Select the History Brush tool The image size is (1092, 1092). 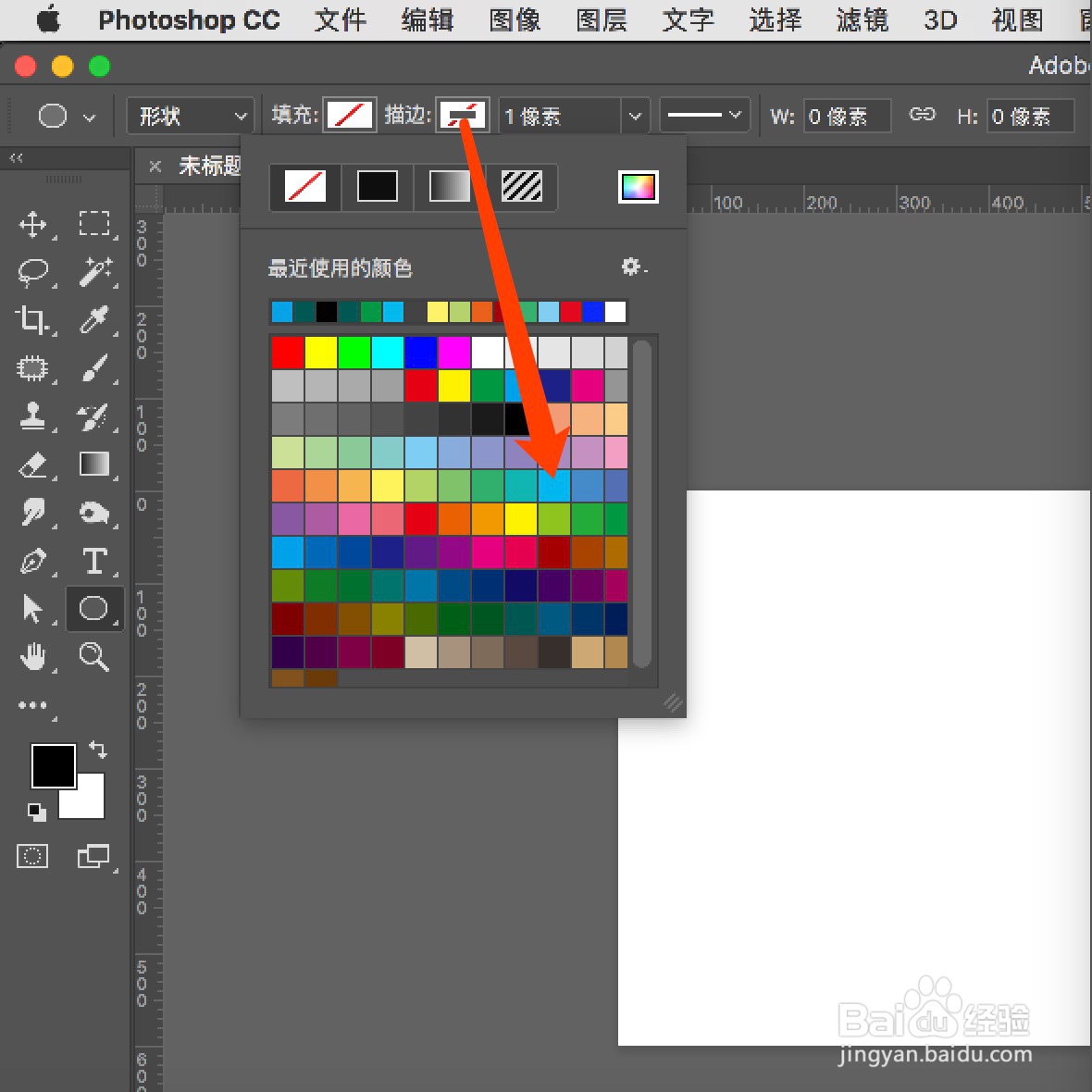click(94, 416)
